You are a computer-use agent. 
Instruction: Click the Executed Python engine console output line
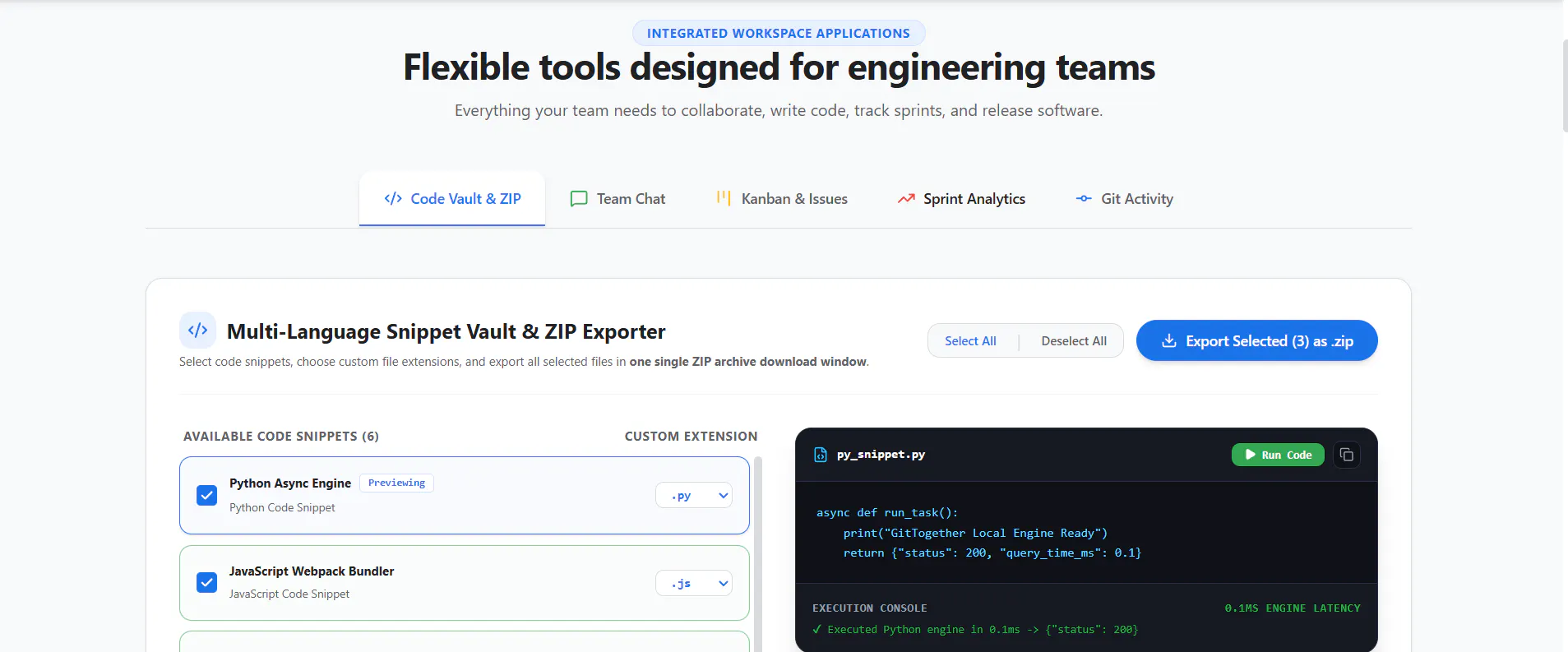tap(975, 629)
